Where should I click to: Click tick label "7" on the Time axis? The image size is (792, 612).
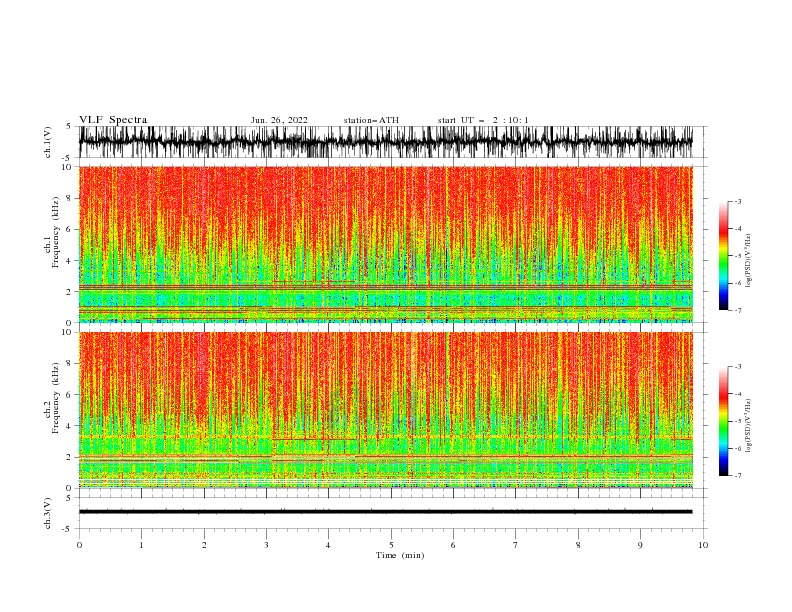coord(516,545)
